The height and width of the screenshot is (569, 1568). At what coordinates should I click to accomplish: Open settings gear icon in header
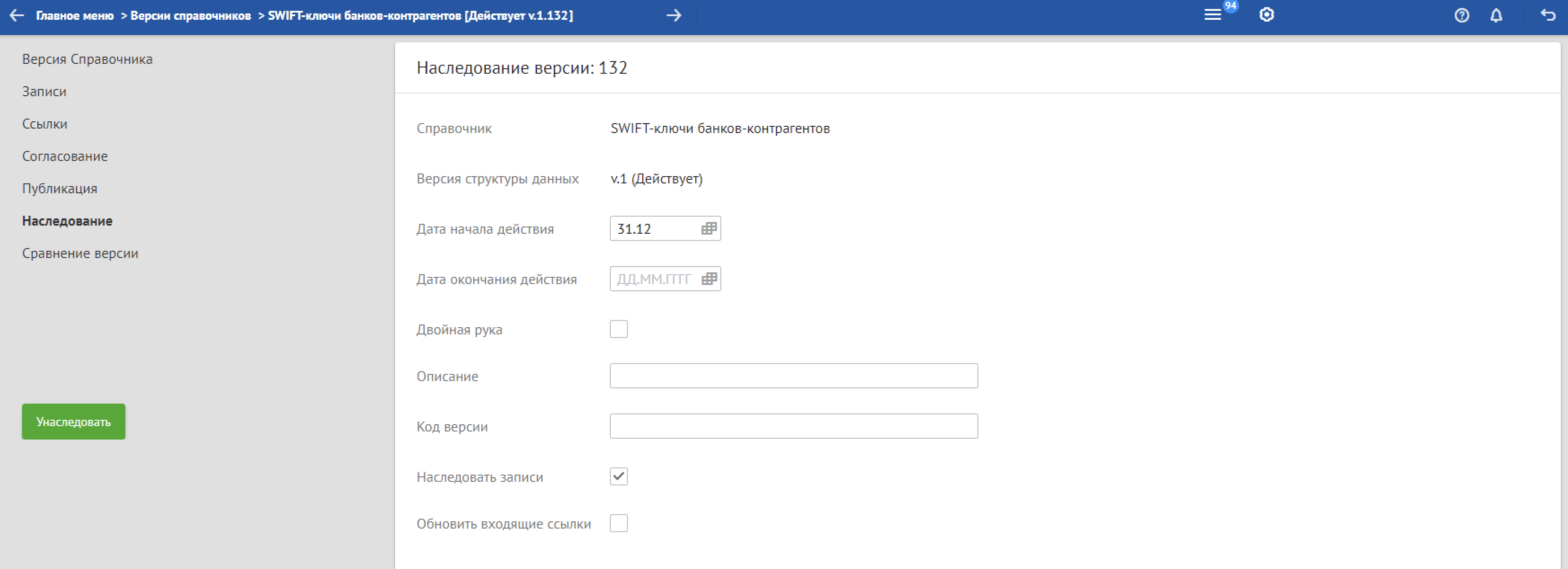coord(1266,15)
